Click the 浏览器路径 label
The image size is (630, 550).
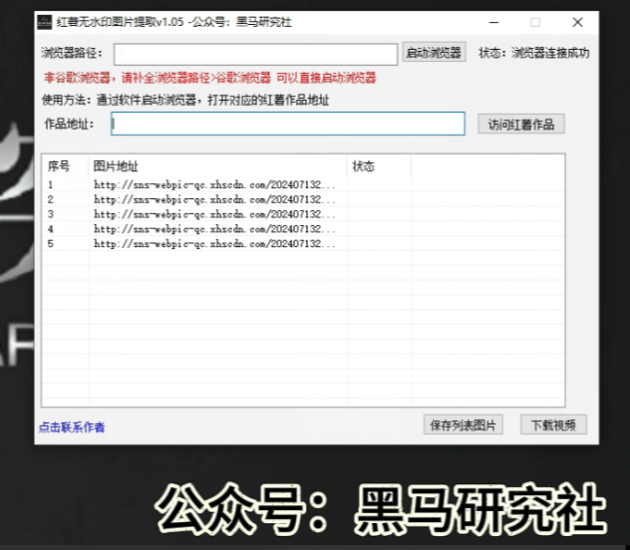click(x=72, y=53)
